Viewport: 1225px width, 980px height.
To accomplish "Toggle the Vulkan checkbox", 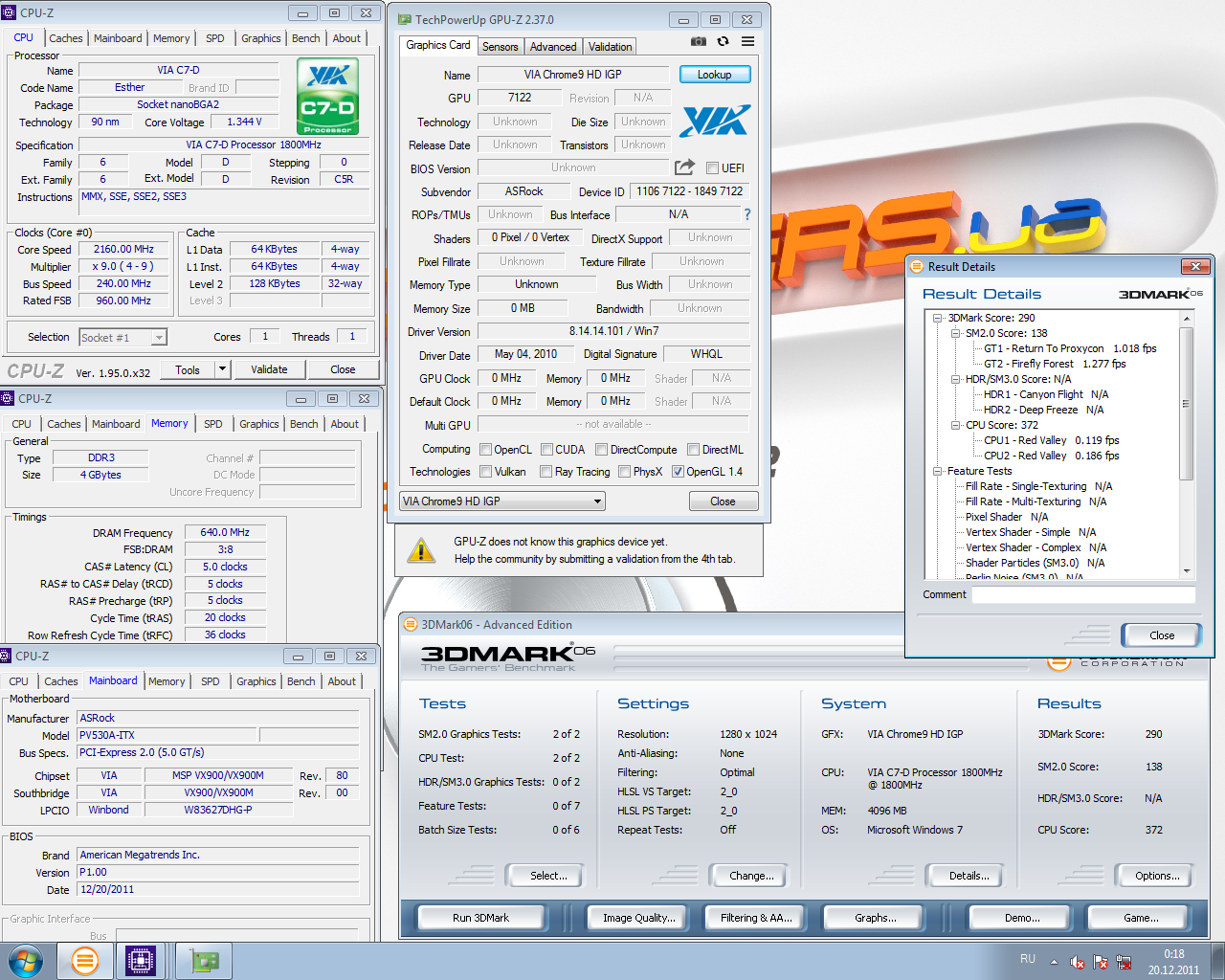I will point(486,472).
